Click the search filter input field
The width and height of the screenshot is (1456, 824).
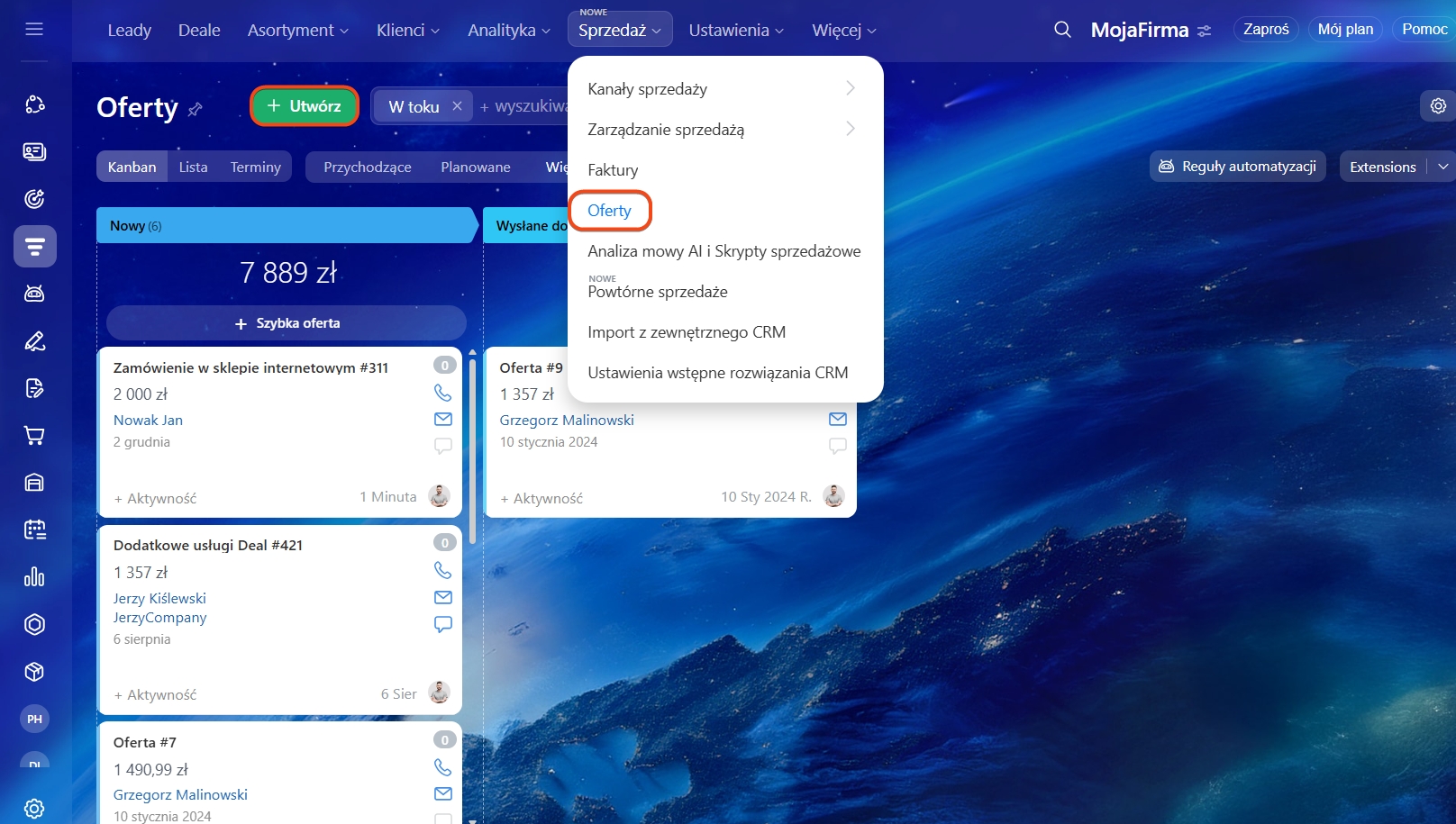point(527,106)
